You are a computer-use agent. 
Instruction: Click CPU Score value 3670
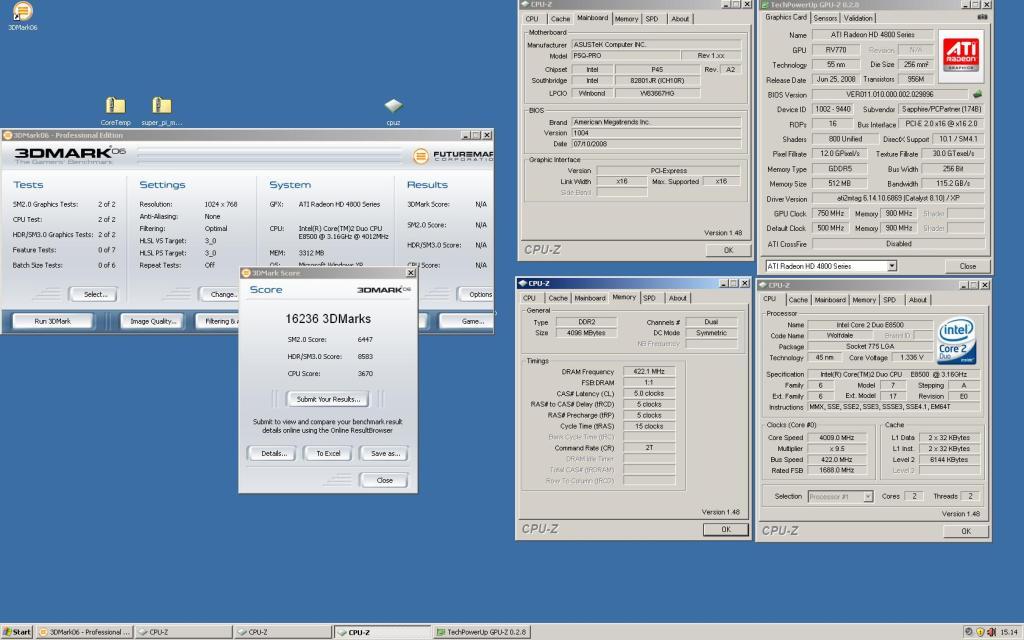pyautogui.click(x=365, y=374)
